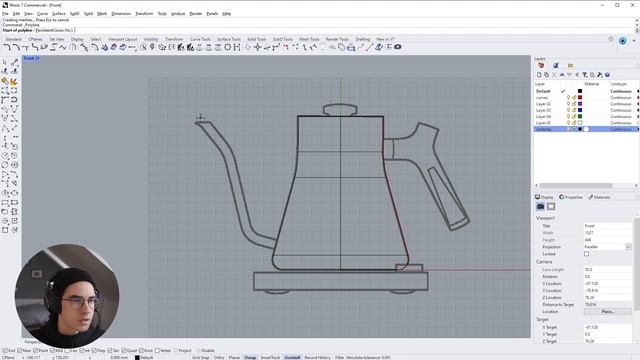Toggle the lock icon on Layer 02

point(574,104)
